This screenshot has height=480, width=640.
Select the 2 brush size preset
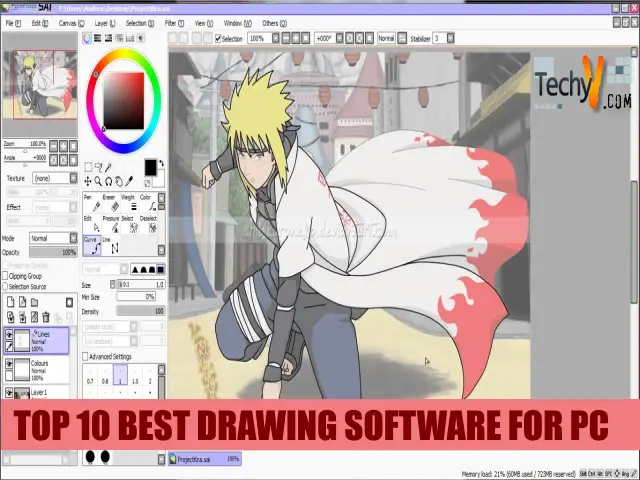[x=150, y=375]
